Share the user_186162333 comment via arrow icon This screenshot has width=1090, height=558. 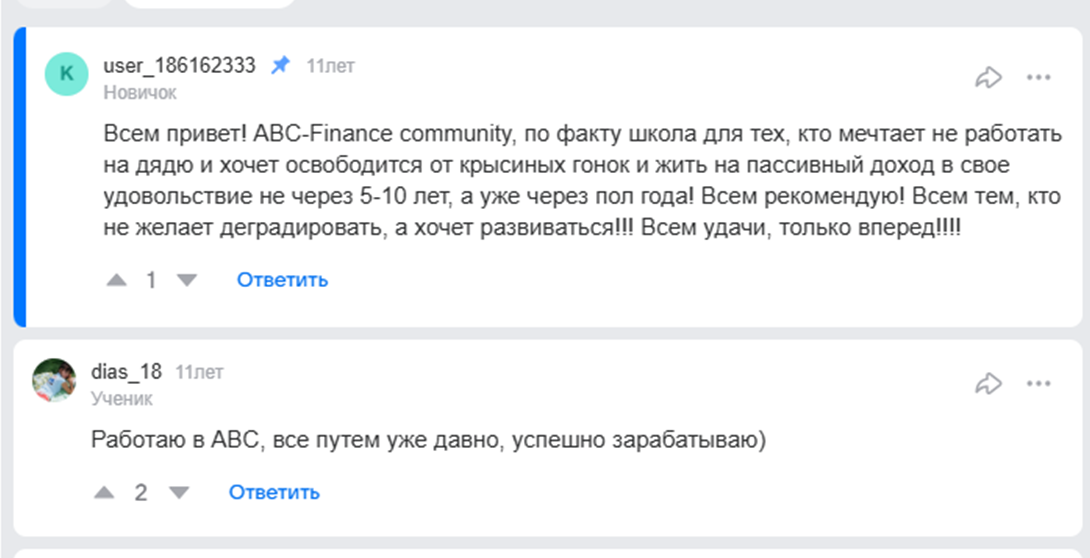[x=988, y=77]
